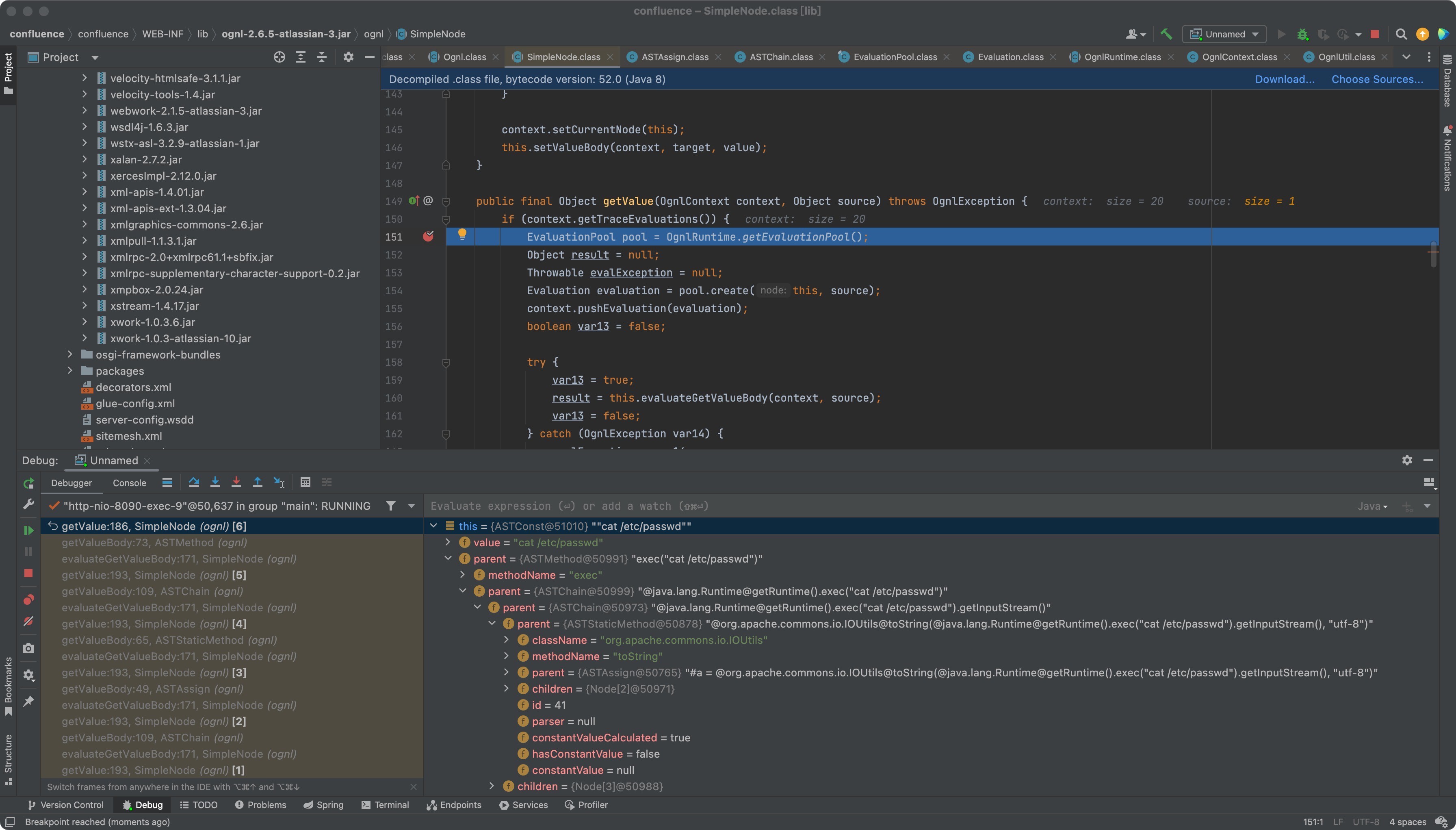The image size is (1456, 830).
Task: Click Force Step Into red arrow icon
Action: click(236, 482)
